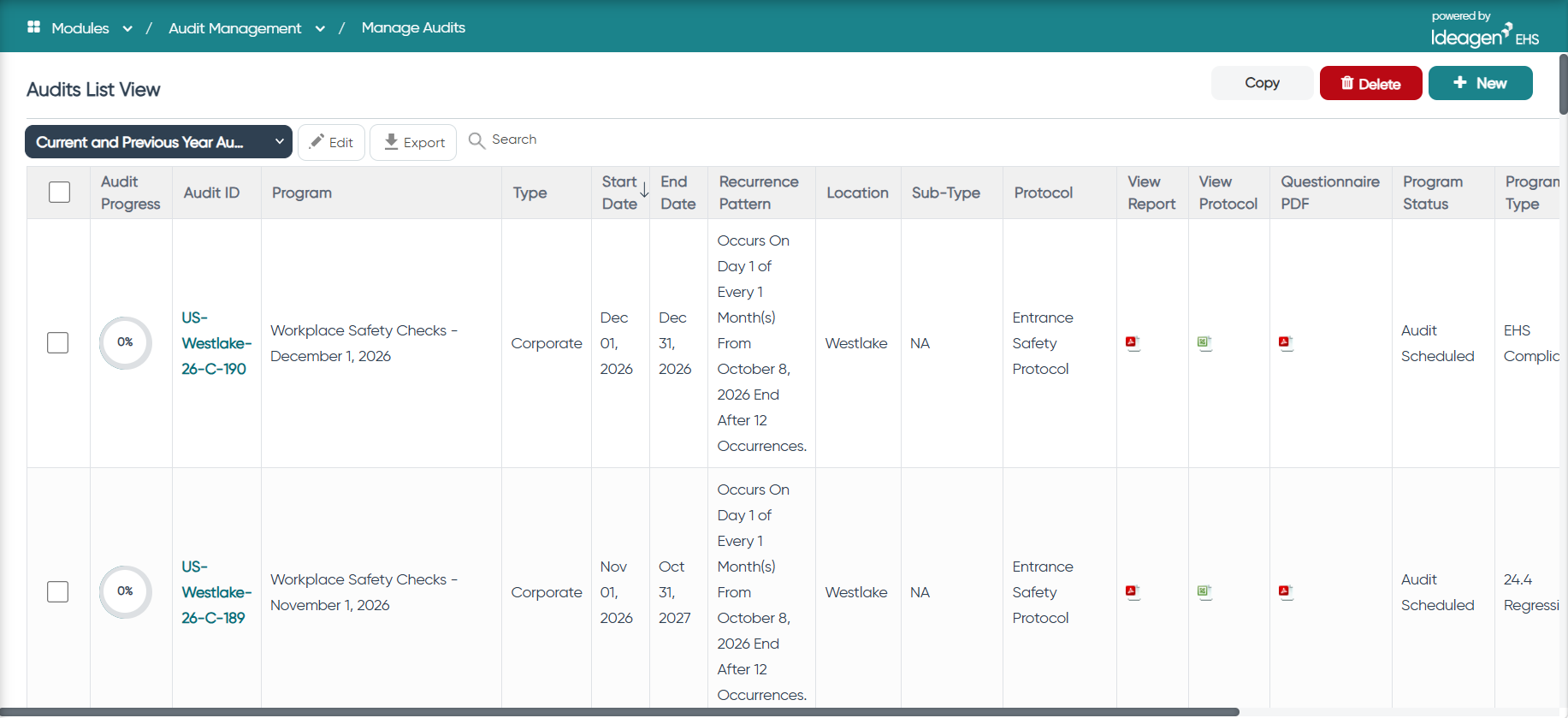Open the Modules menu label
This screenshot has width=1568, height=718.
tap(80, 28)
